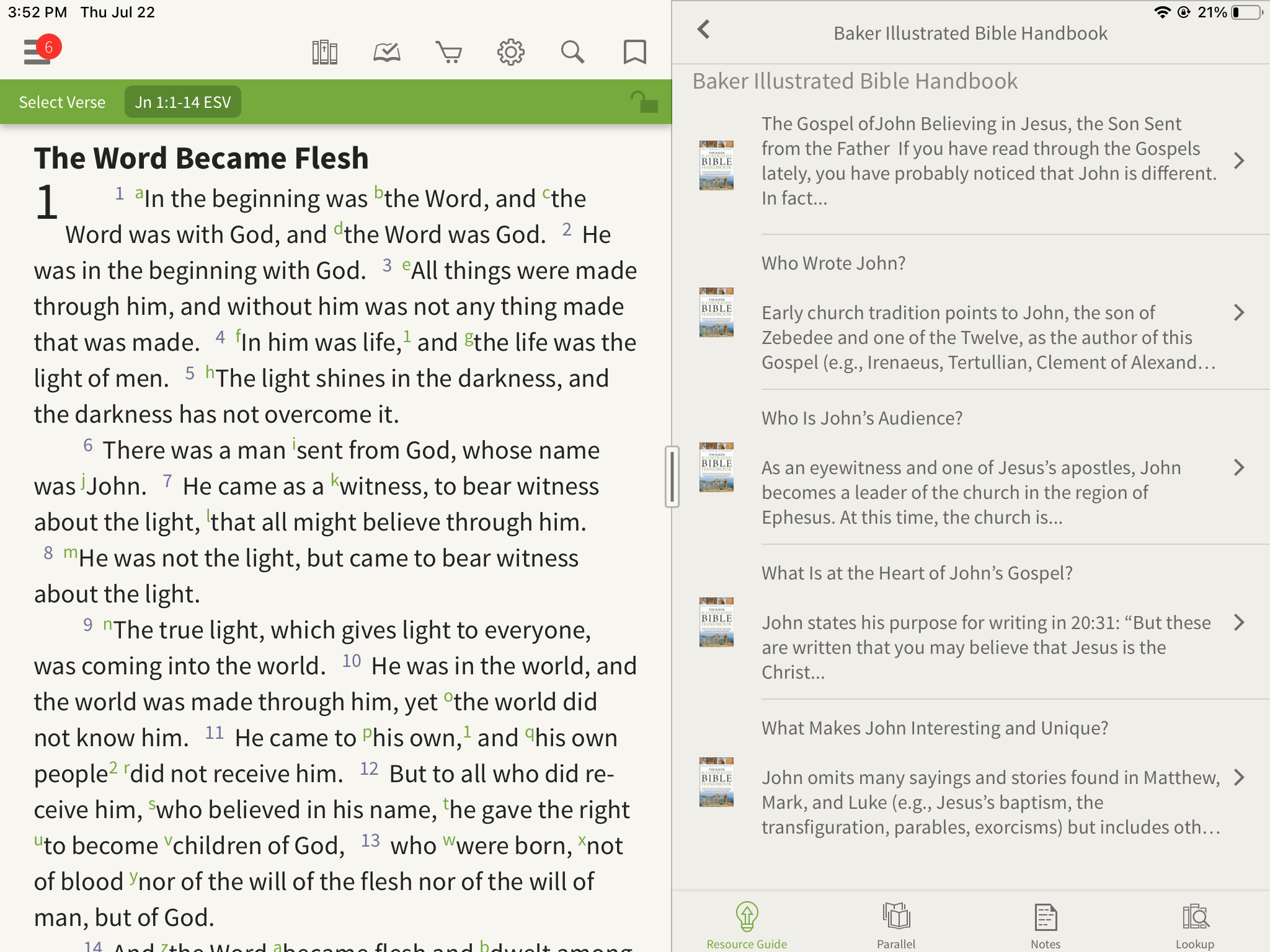Screen dimensions: 1270x952
Task: Tap 'What Makes John Interesting and Unique?'
Action: pos(935,728)
